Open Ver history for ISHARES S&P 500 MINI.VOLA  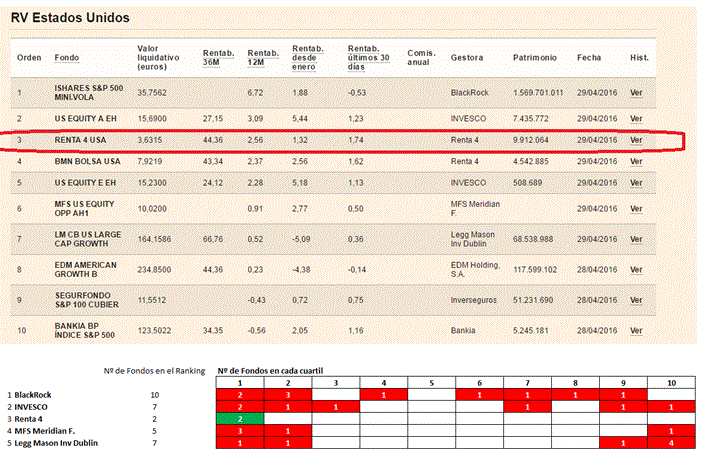636,93
